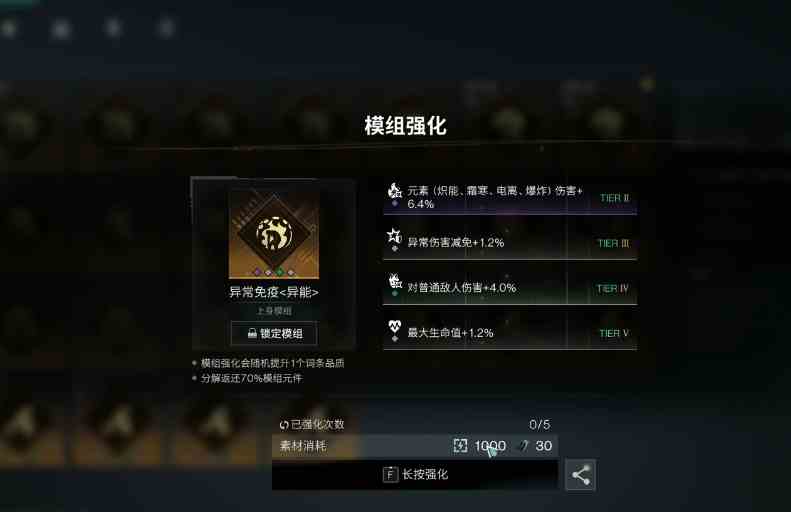The height and width of the screenshot is (512, 791).
Task: Click the share icon button
Action: pos(580,475)
